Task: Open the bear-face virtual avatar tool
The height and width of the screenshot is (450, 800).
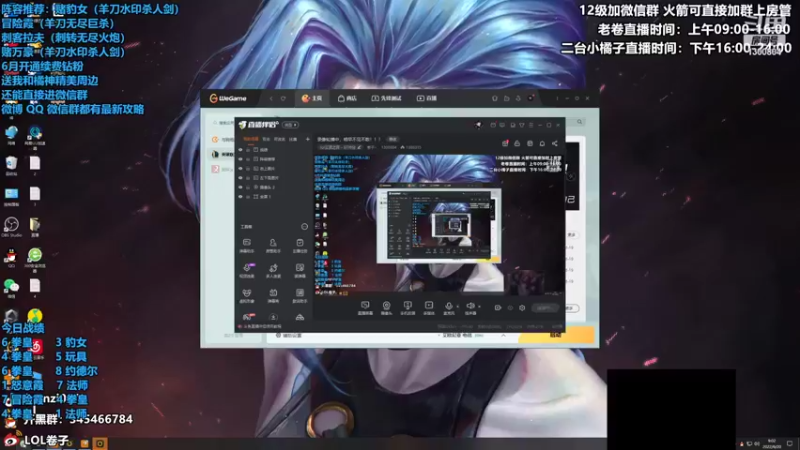Action: [247, 295]
